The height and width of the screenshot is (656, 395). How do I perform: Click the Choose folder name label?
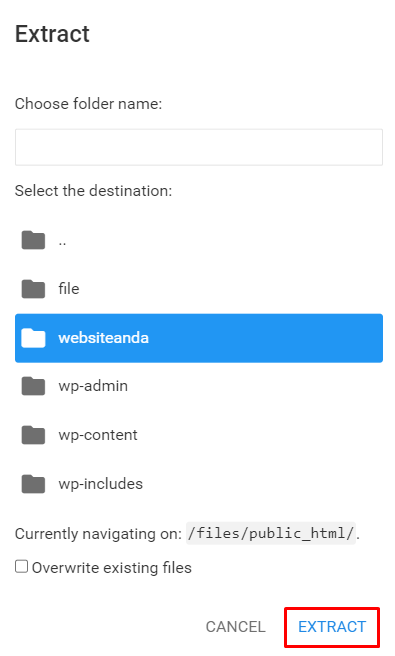[x=88, y=104]
